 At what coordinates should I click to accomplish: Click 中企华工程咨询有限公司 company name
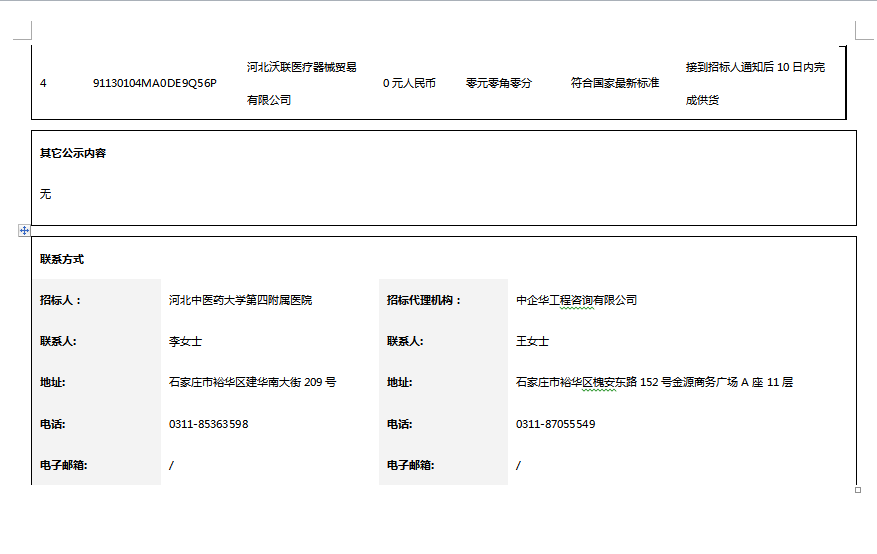point(576,300)
